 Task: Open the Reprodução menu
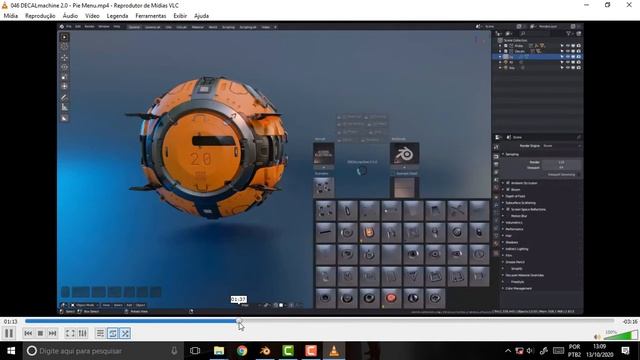pyautogui.click(x=40, y=16)
